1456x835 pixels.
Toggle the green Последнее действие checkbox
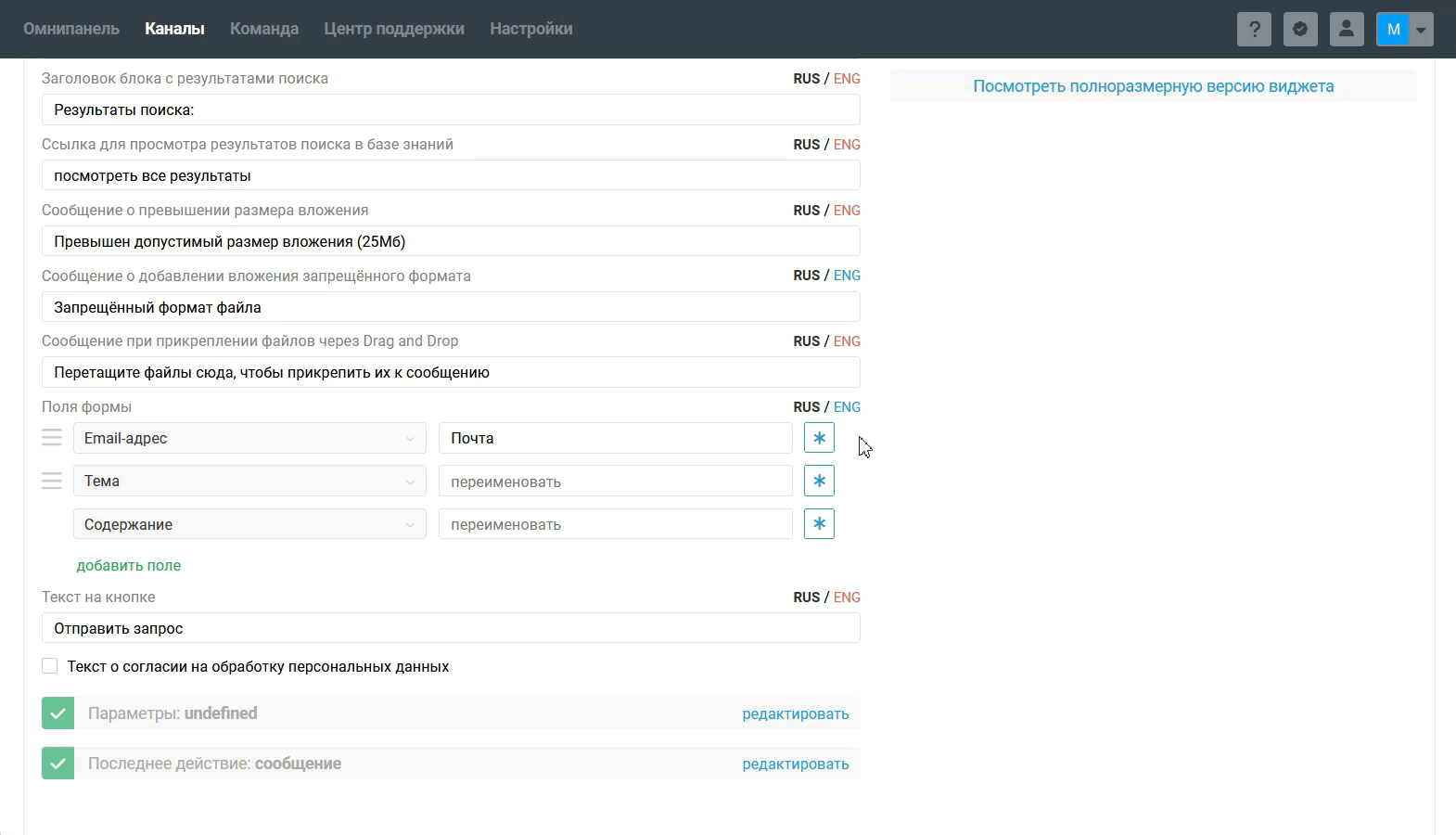57,764
